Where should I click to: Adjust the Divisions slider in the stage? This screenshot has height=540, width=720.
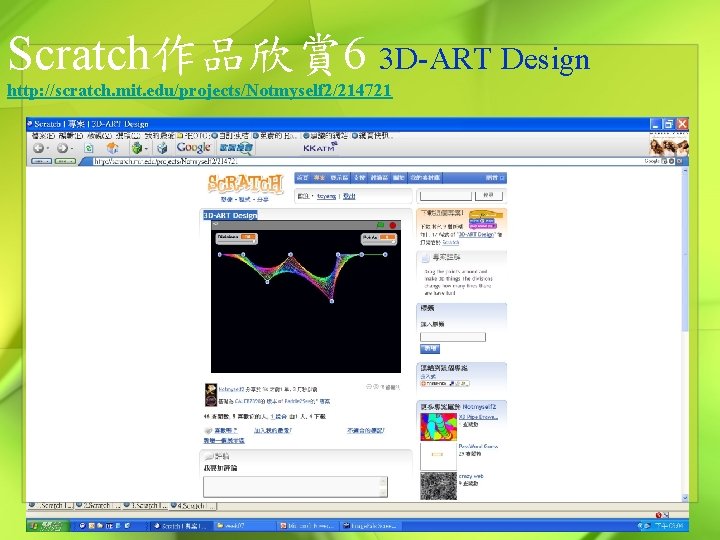(x=236, y=242)
